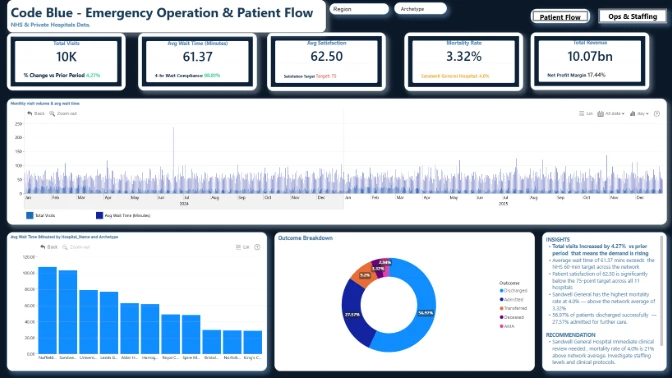Click Back arrow in monthly visits chart

click(x=36, y=114)
